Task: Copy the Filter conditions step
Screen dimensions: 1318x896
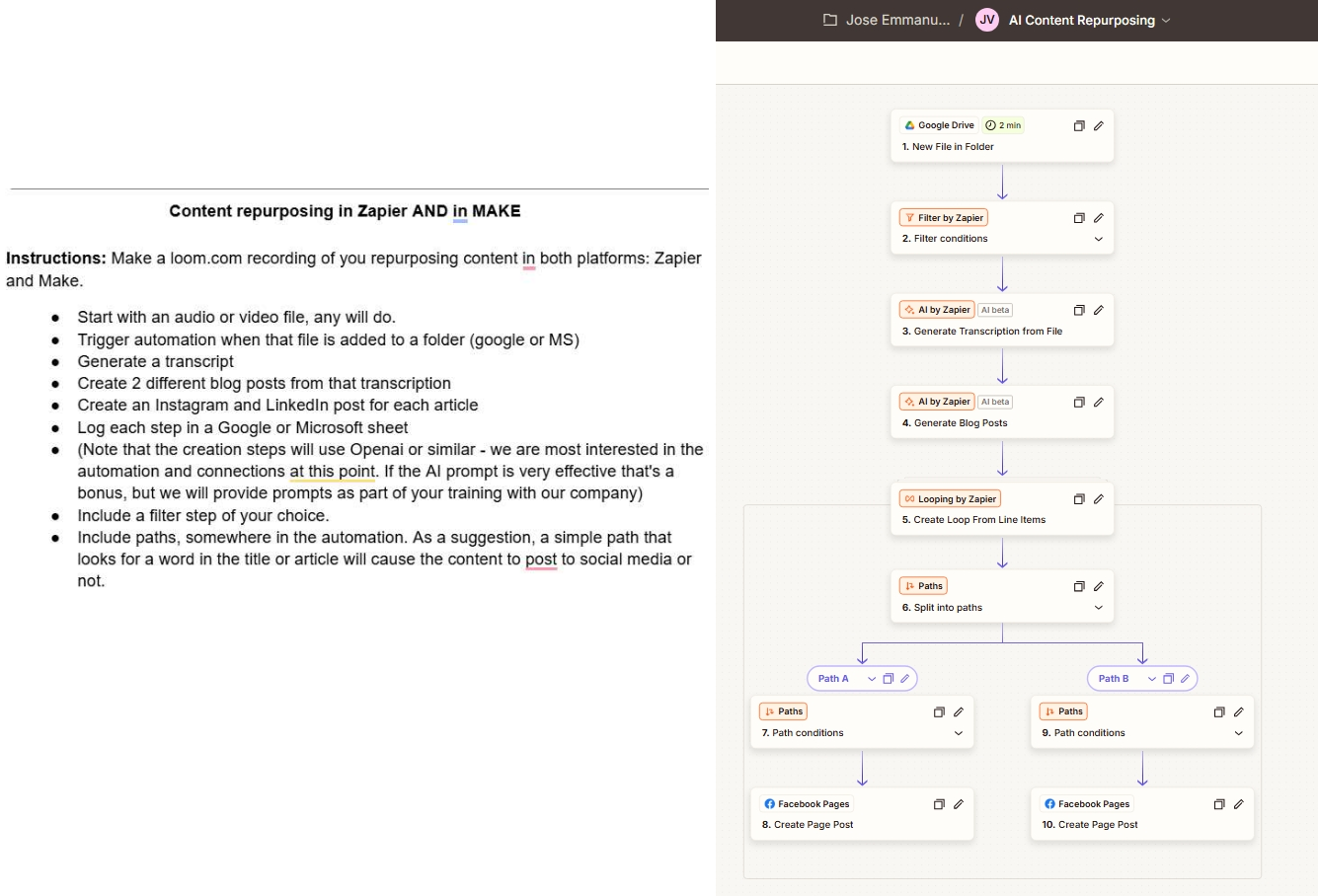Action: [1079, 218]
